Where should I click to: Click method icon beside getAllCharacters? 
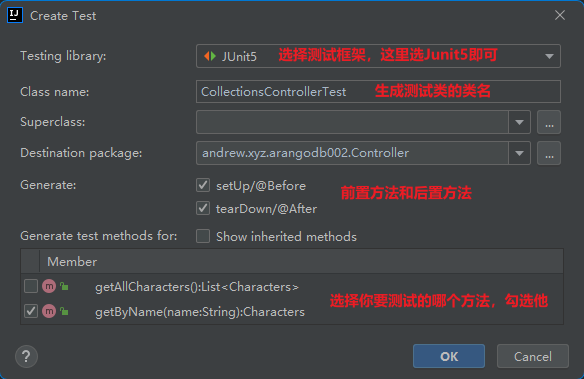[49, 286]
